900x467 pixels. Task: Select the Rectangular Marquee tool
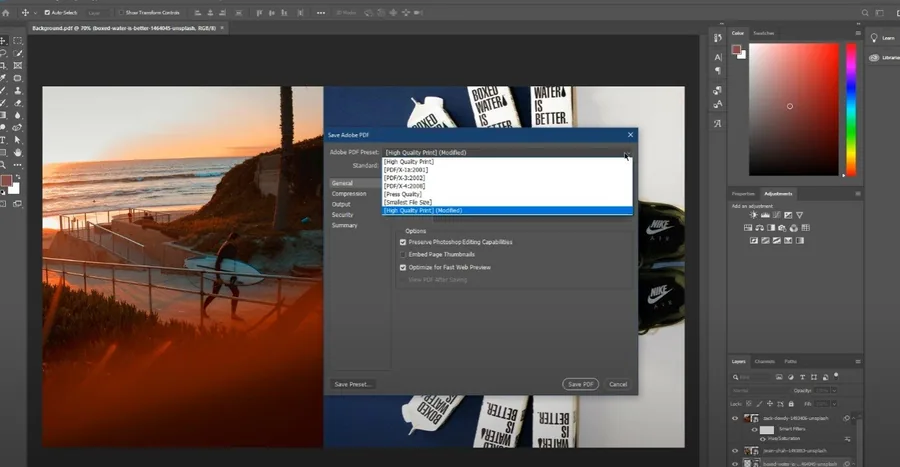18,41
